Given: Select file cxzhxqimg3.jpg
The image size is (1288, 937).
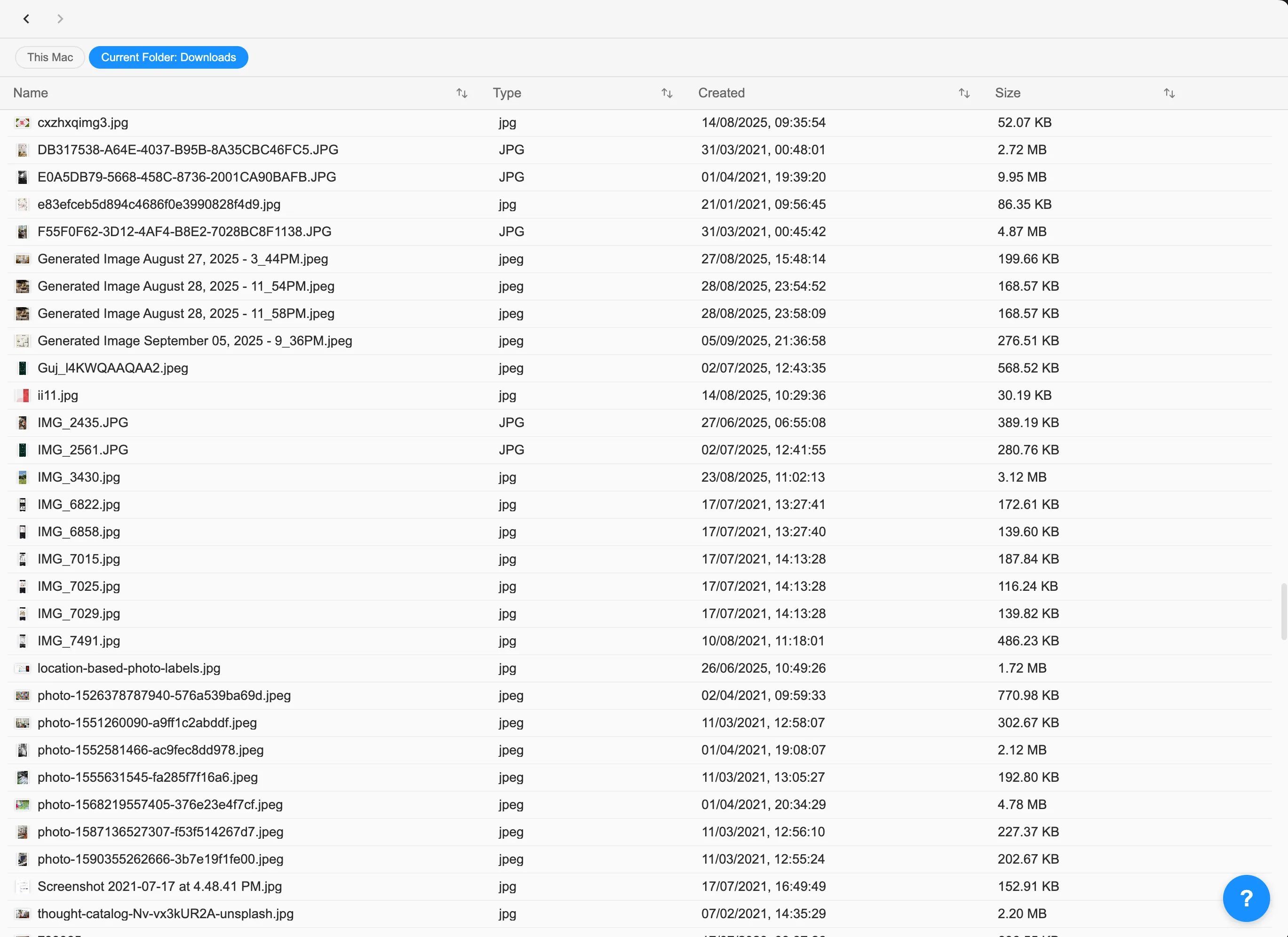Looking at the screenshot, I should pyautogui.click(x=83, y=123).
